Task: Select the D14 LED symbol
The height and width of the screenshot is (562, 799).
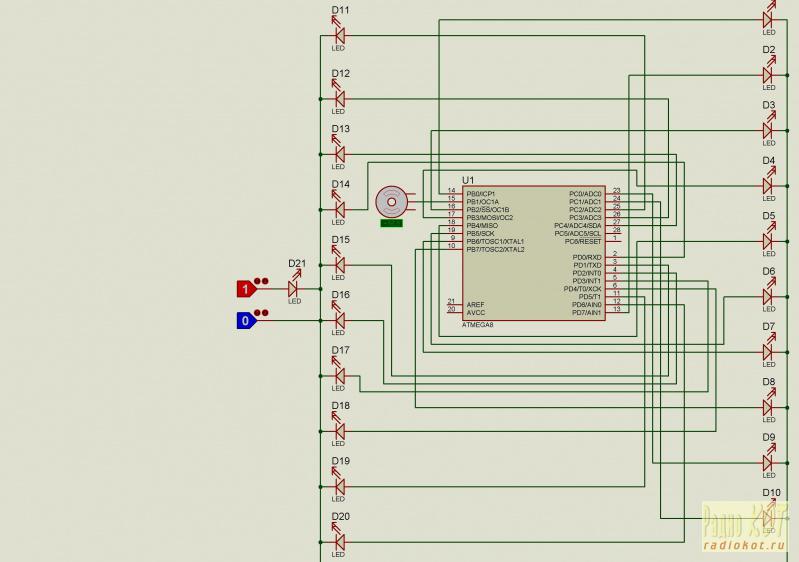Action: 339,209
